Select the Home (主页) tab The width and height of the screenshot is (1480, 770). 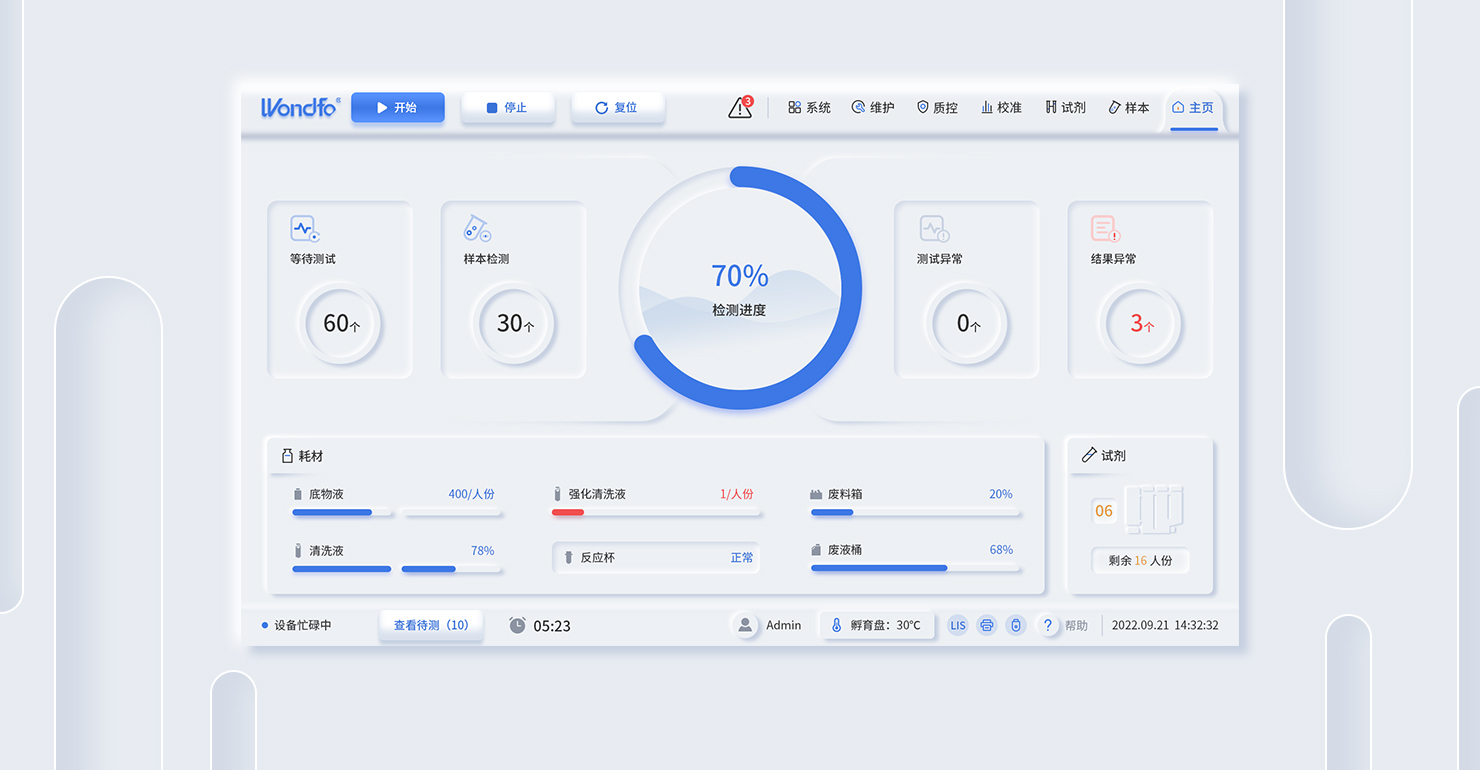tap(1192, 108)
